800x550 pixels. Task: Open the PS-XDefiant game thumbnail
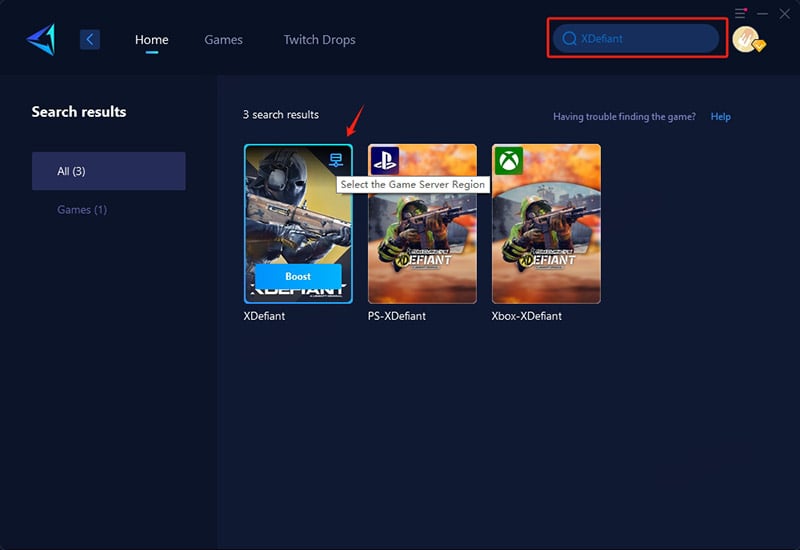coord(422,224)
